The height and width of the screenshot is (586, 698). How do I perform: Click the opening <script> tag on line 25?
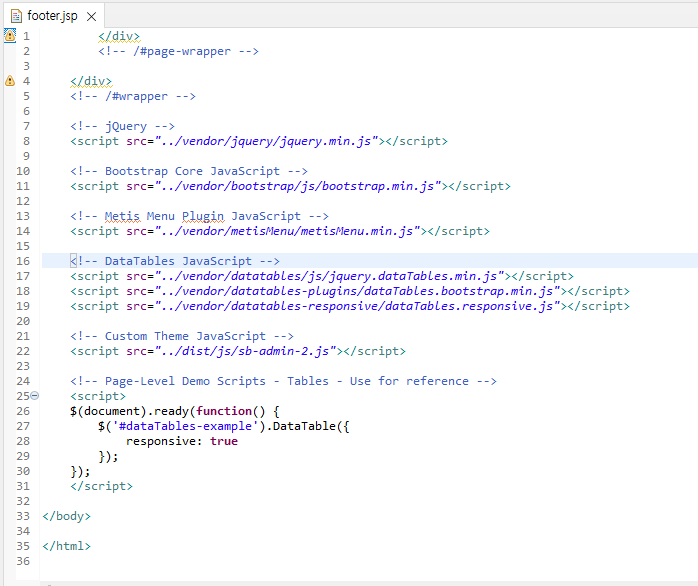click(98, 396)
